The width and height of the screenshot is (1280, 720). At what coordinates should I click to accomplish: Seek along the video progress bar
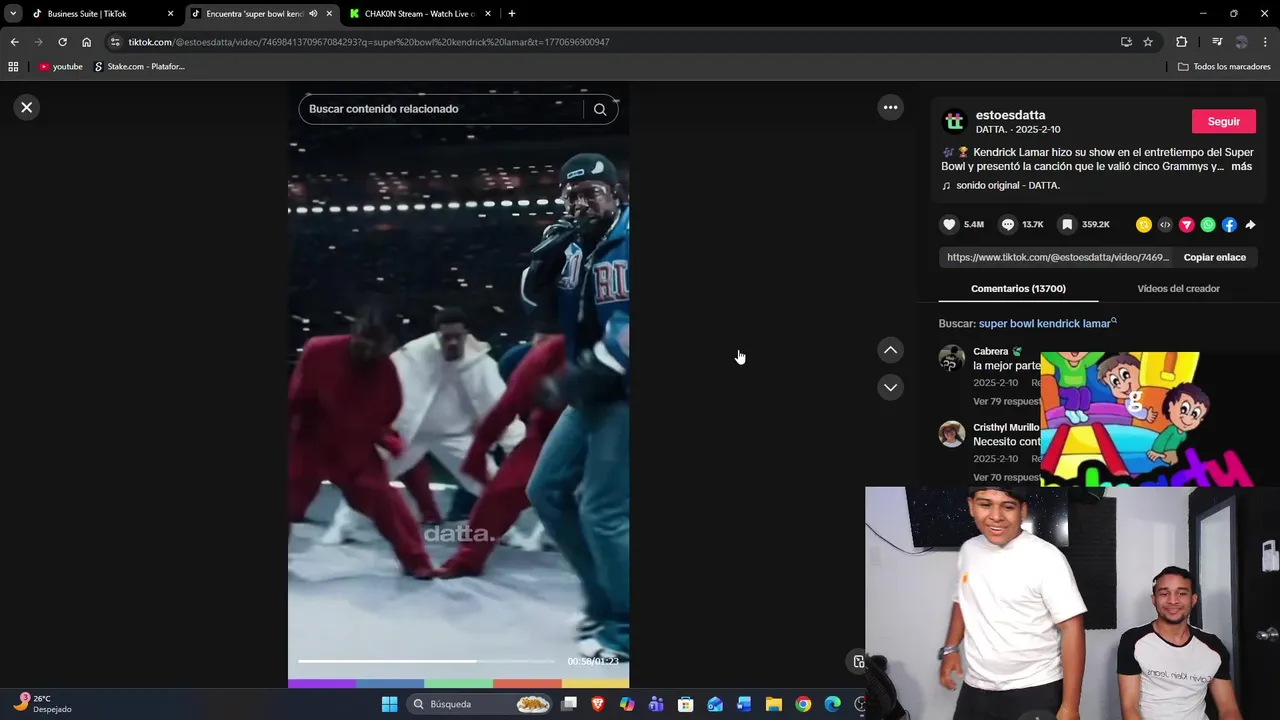[x=426, y=661]
